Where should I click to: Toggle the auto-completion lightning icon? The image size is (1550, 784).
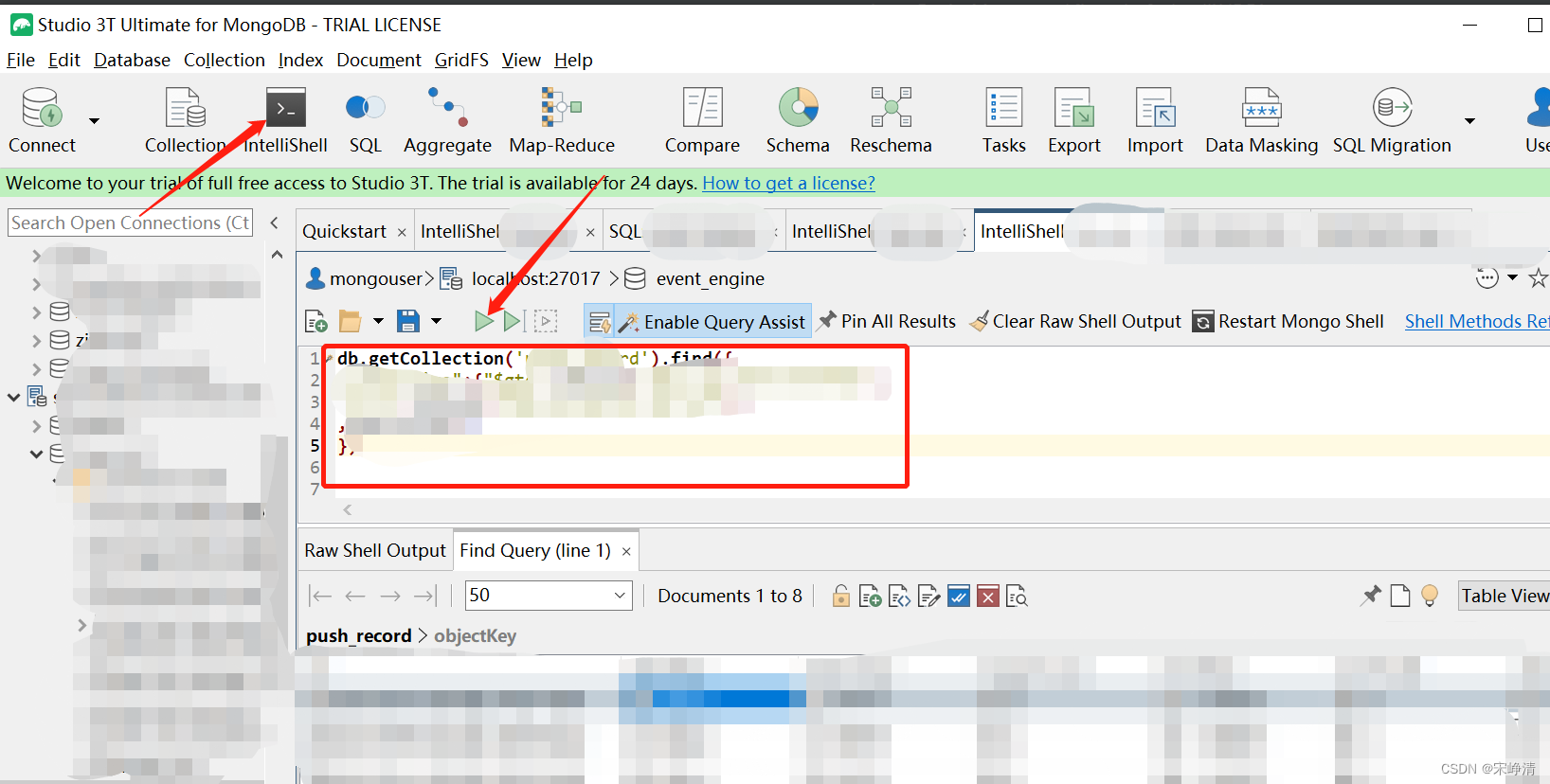pos(600,323)
